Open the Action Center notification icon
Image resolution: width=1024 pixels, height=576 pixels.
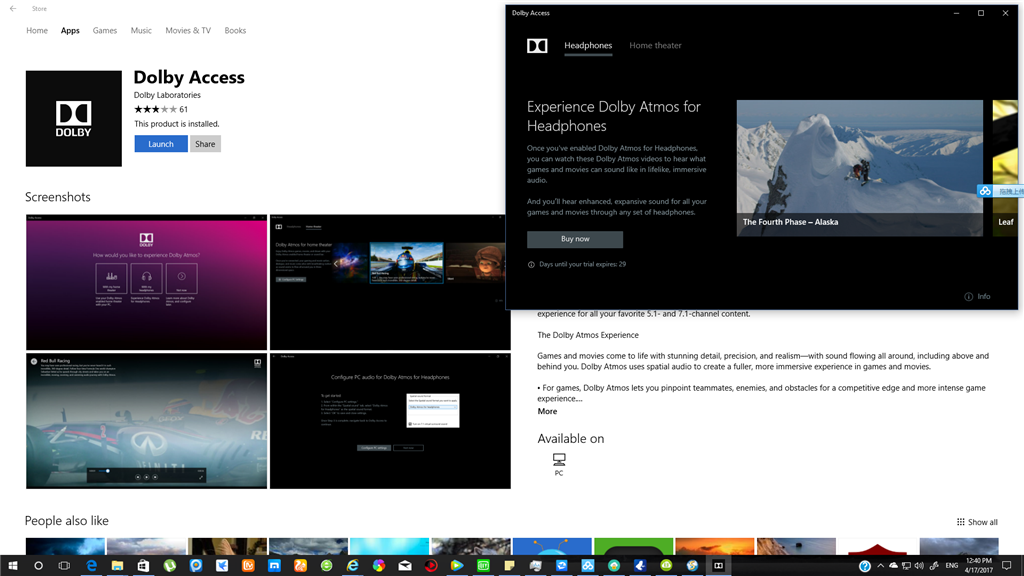1007,566
